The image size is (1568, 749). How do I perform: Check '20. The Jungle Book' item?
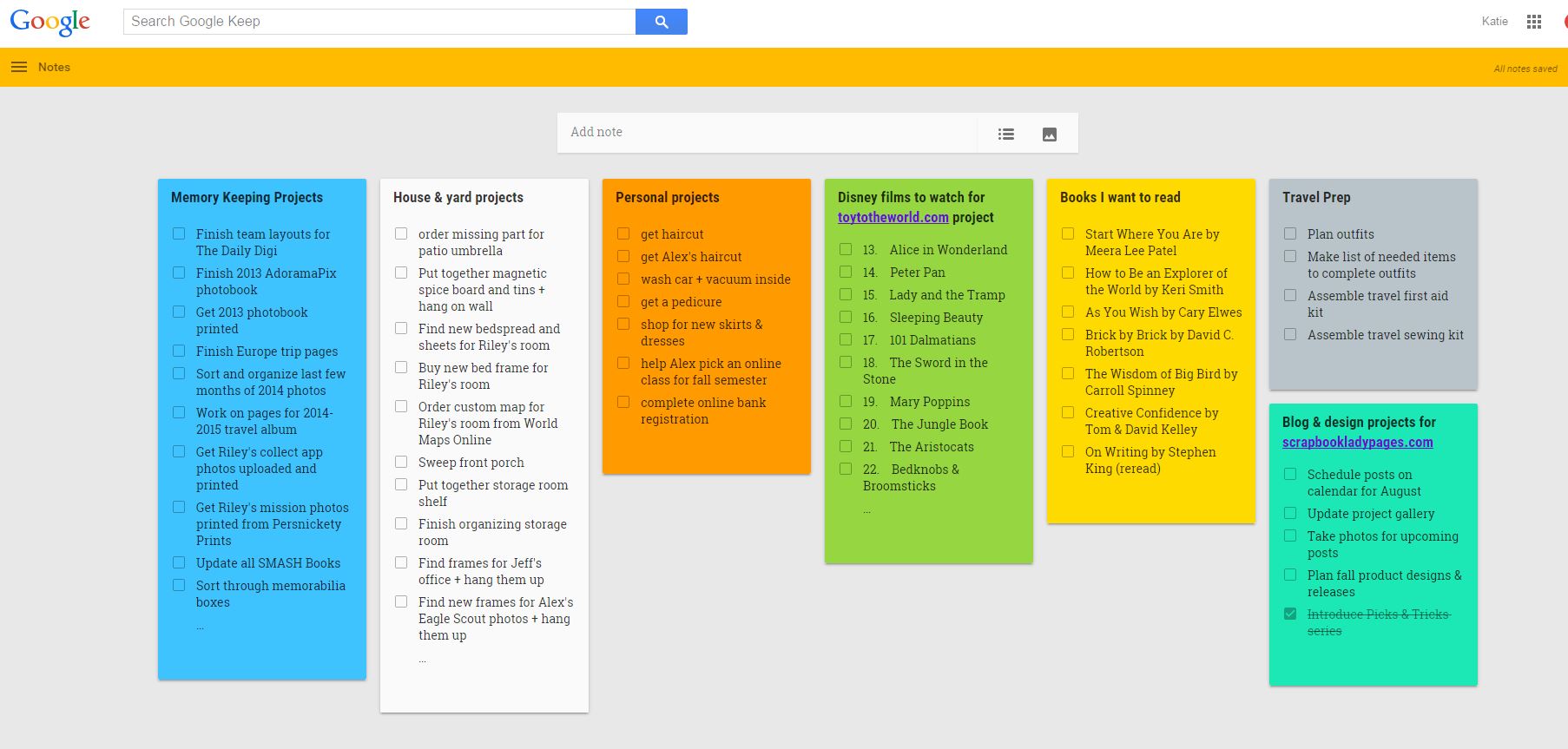point(846,424)
